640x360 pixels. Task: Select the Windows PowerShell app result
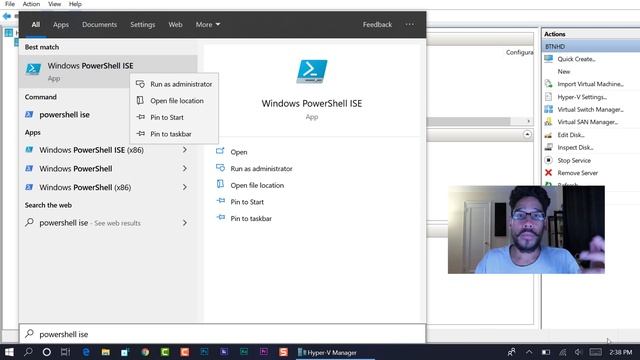76,169
